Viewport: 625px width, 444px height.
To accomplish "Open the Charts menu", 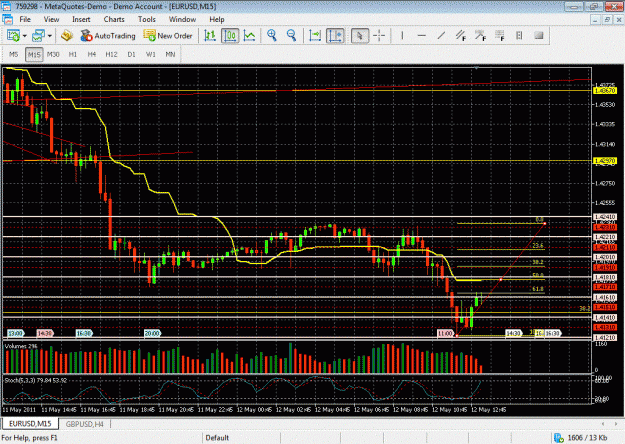I will [114, 19].
